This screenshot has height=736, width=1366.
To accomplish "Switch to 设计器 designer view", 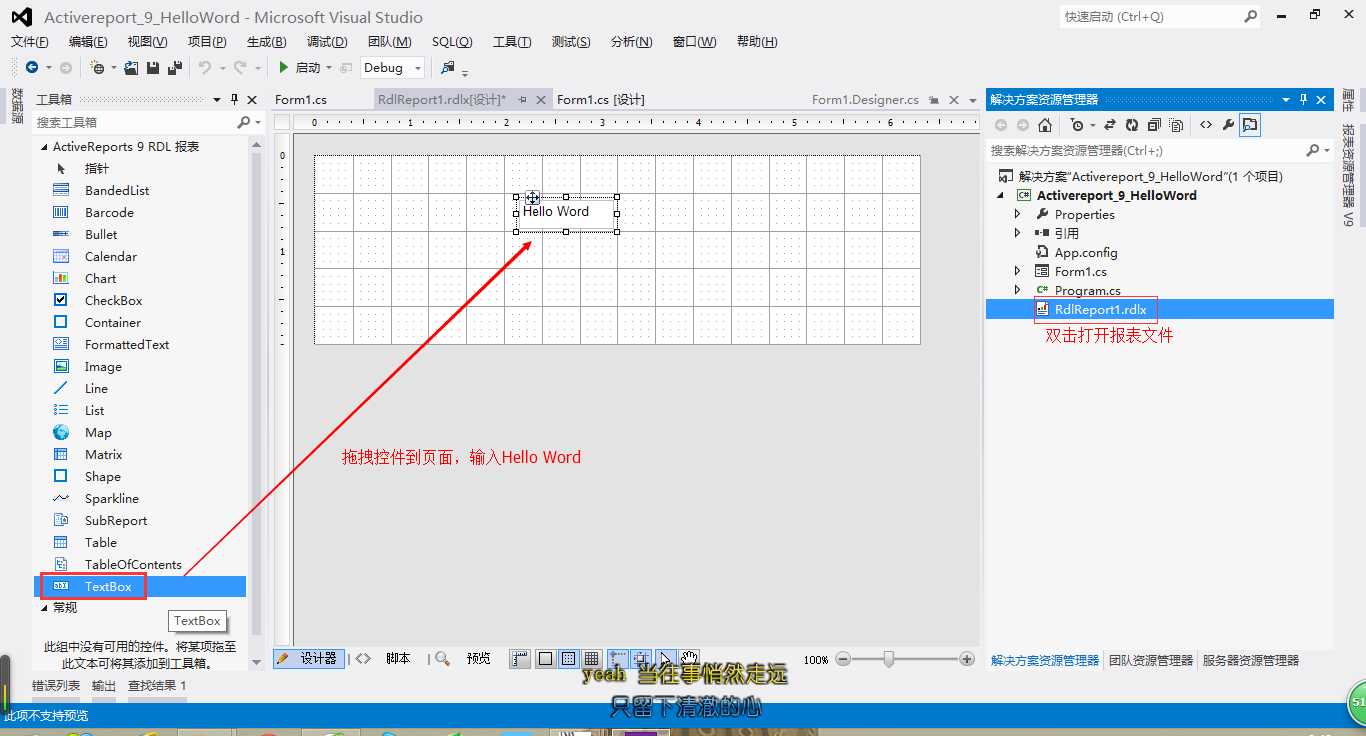I will [309, 658].
